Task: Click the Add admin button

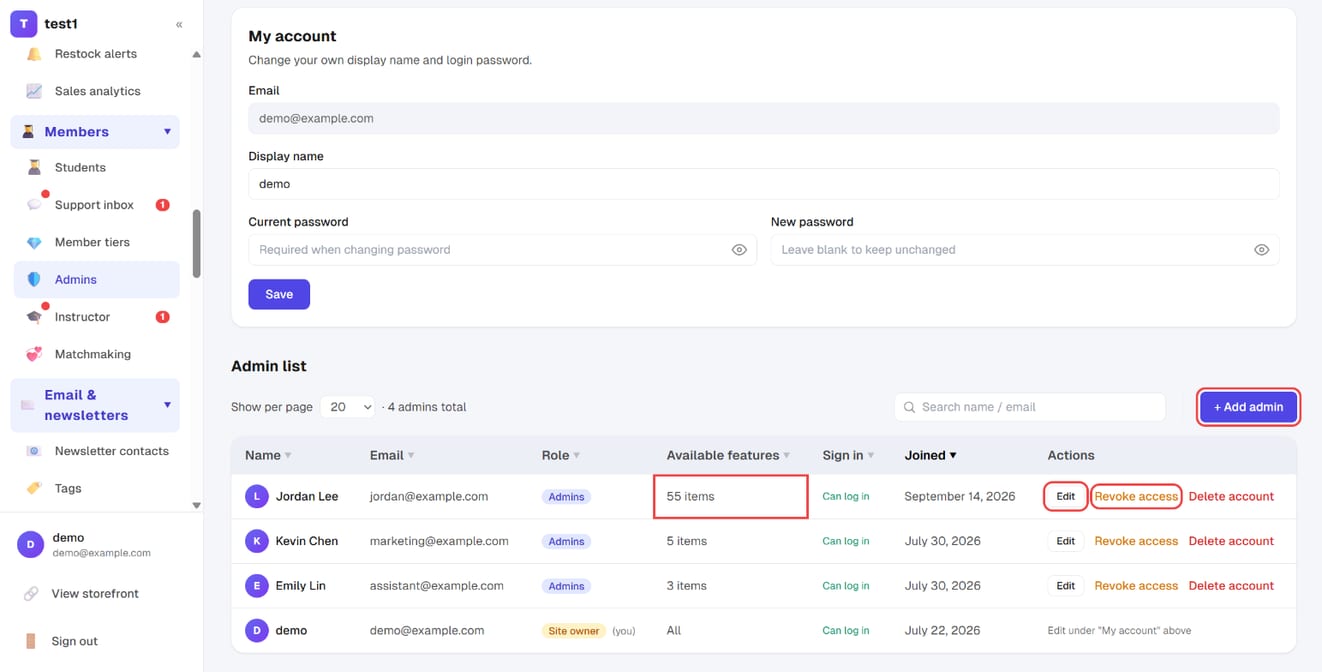Action: (x=1248, y=407)
